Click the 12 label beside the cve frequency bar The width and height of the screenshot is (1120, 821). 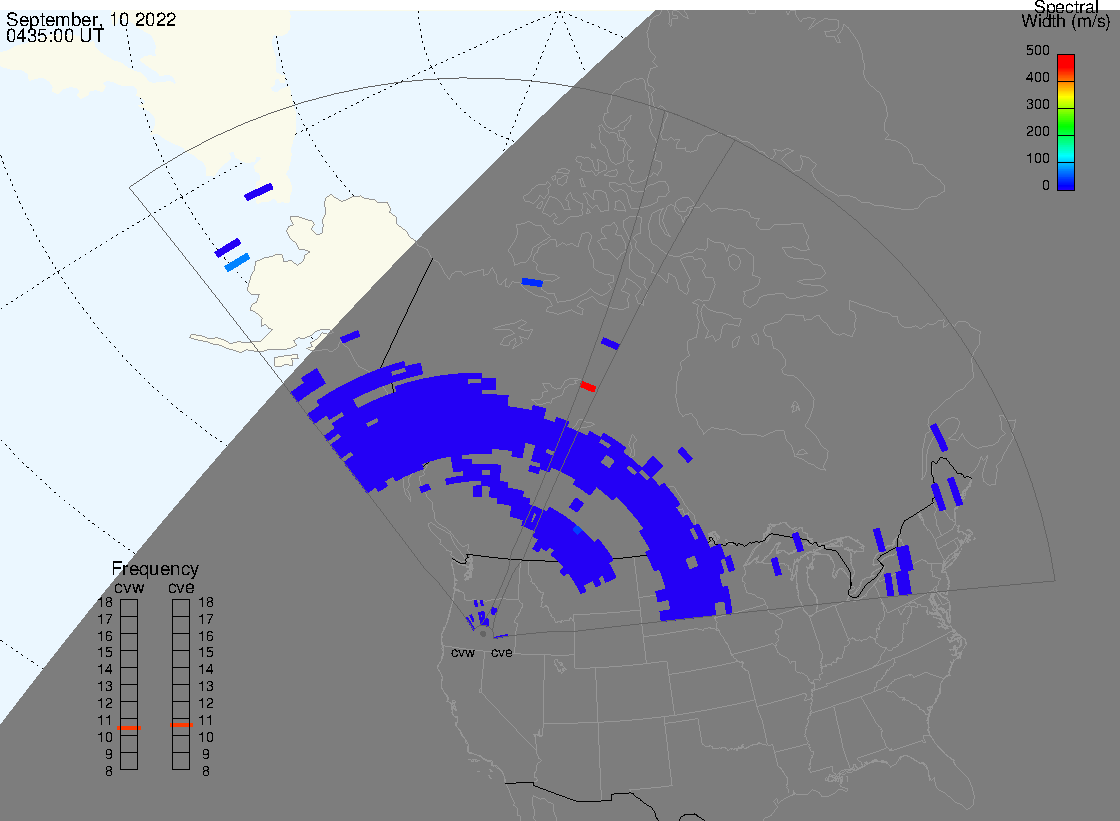point(206,704)
